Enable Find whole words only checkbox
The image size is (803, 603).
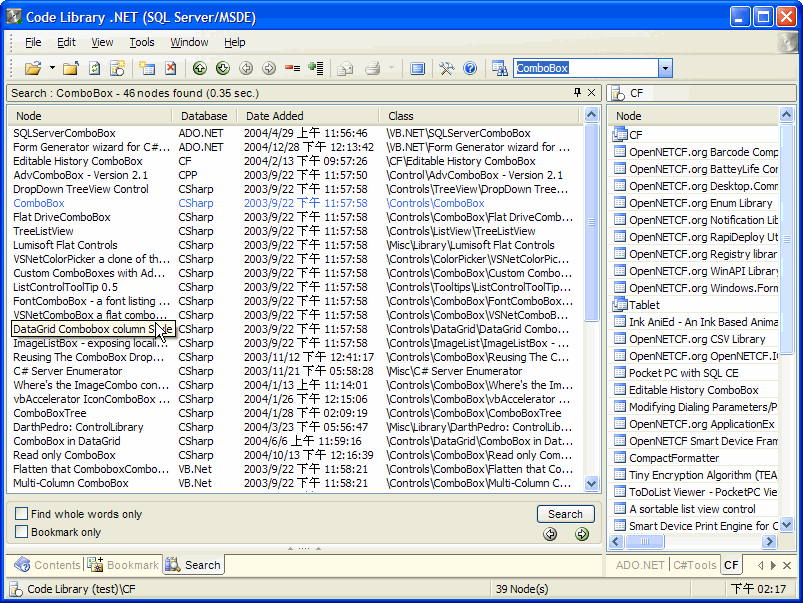click(21, 513)
